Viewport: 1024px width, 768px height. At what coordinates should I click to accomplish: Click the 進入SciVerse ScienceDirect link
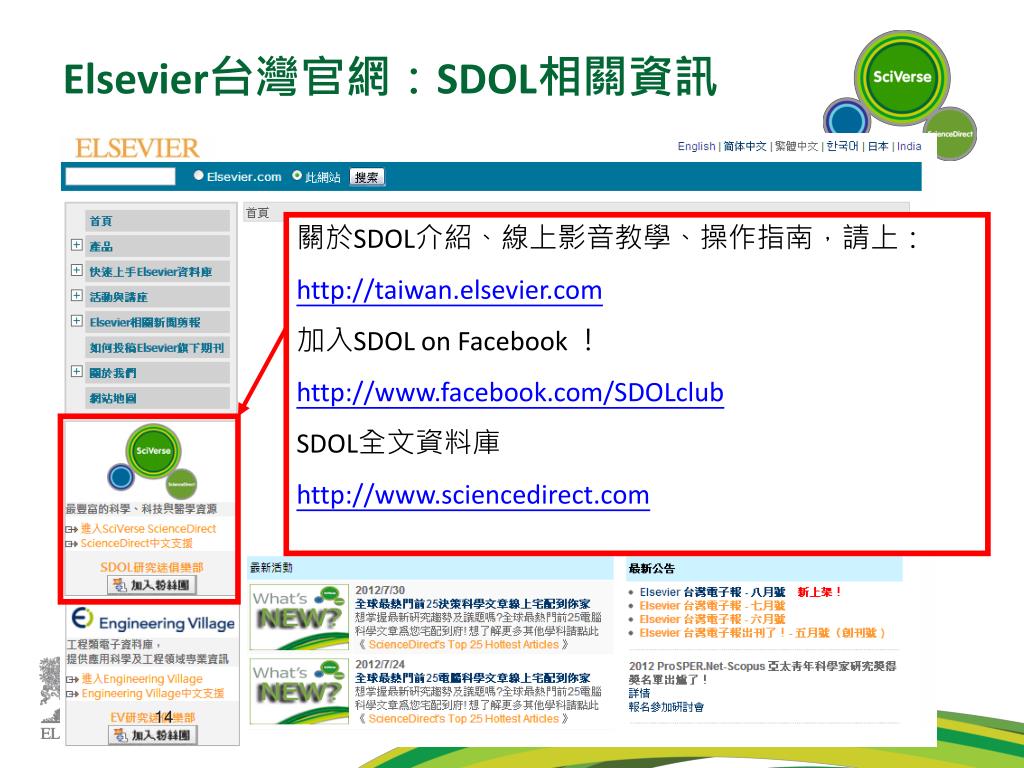[x=148, y=529]
